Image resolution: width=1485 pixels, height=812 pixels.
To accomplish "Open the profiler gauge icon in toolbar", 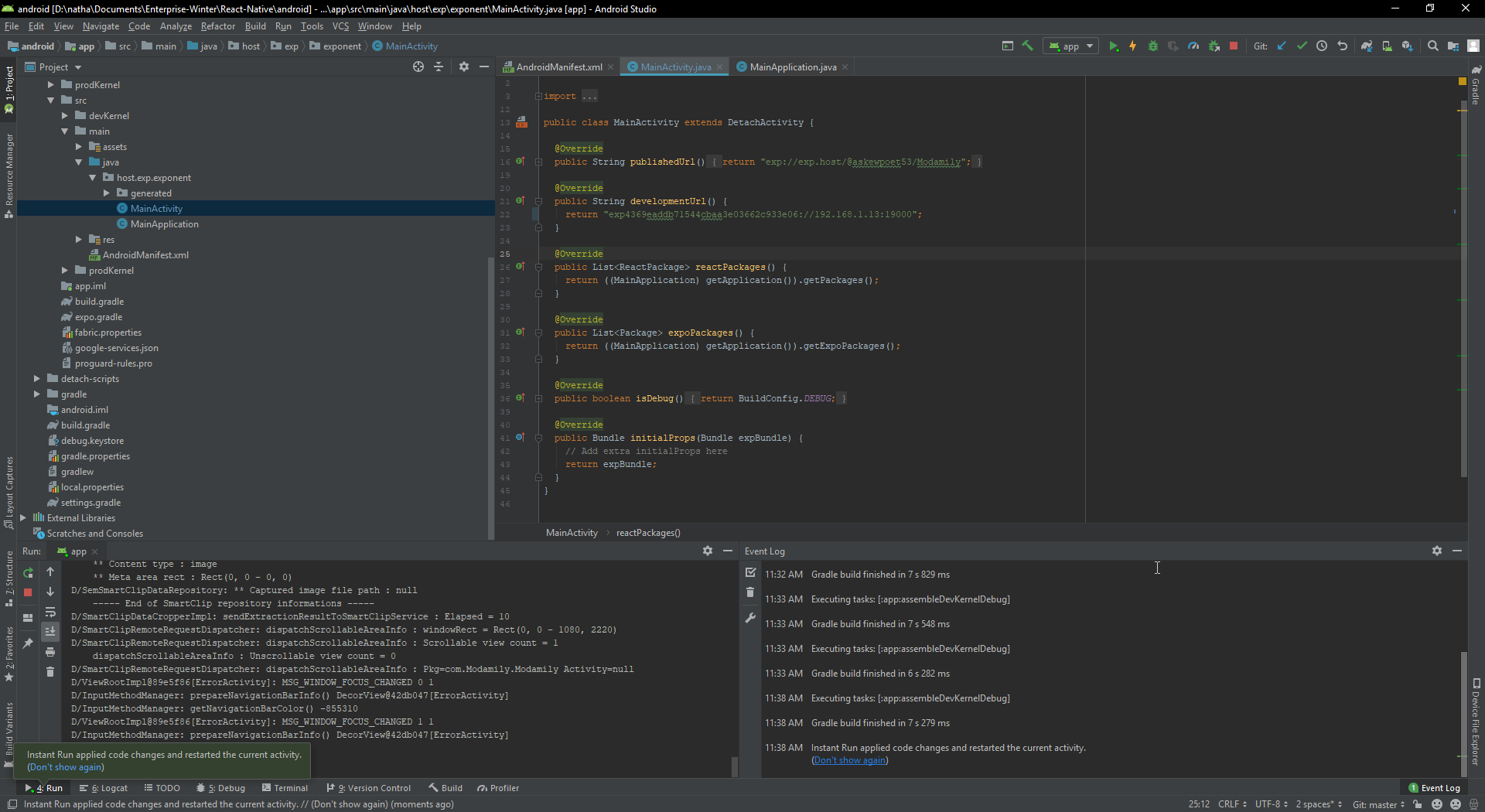I will pos(1193,46).
